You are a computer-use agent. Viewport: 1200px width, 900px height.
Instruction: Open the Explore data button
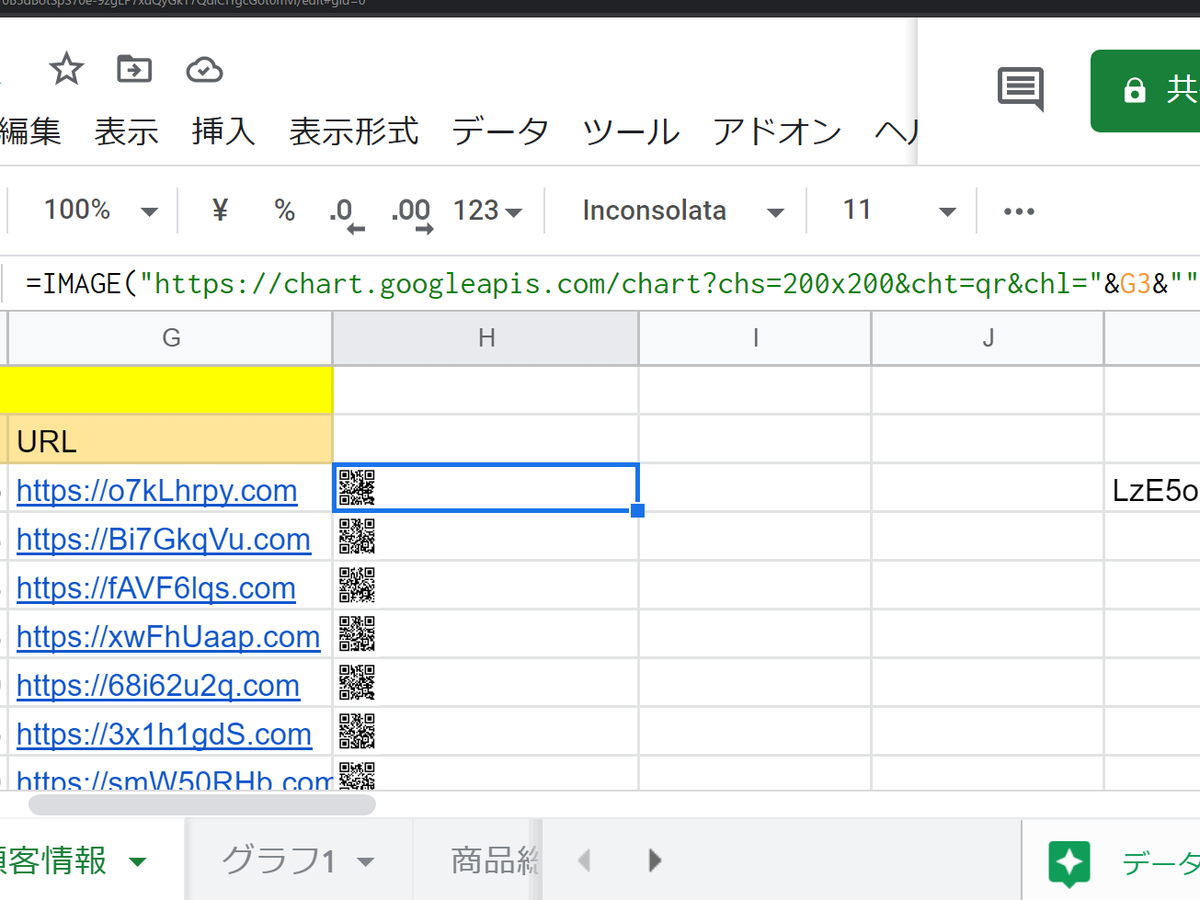(x=1112, y=863)
